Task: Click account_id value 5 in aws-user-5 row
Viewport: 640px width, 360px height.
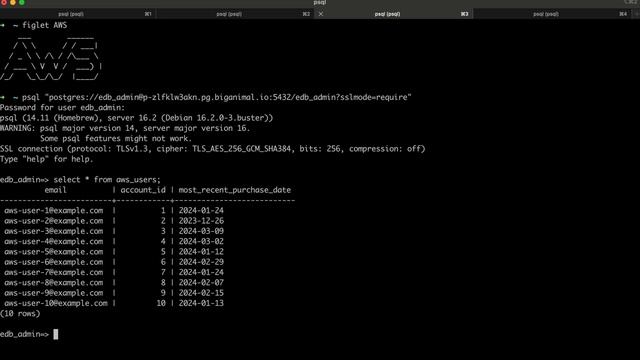Action: point(163,252)
